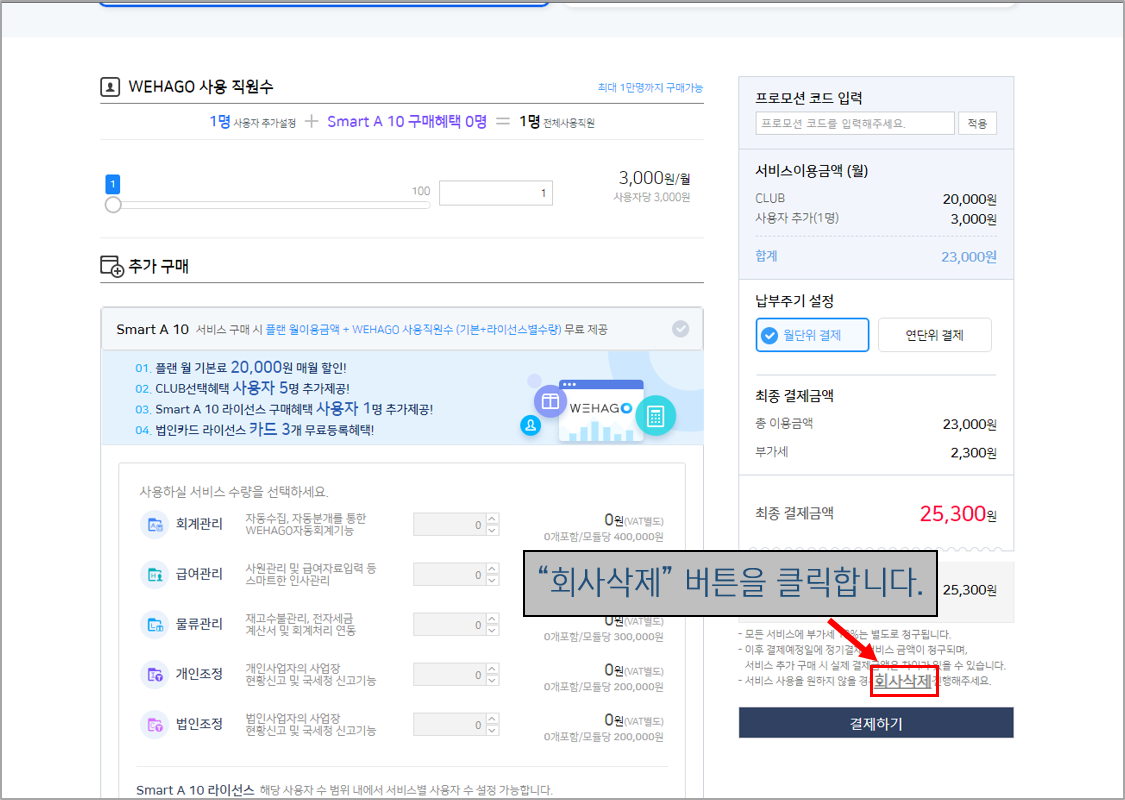Click the 회사삭제 link
Viewport: 1125px width, 800px height.
(x=903, y=681)
